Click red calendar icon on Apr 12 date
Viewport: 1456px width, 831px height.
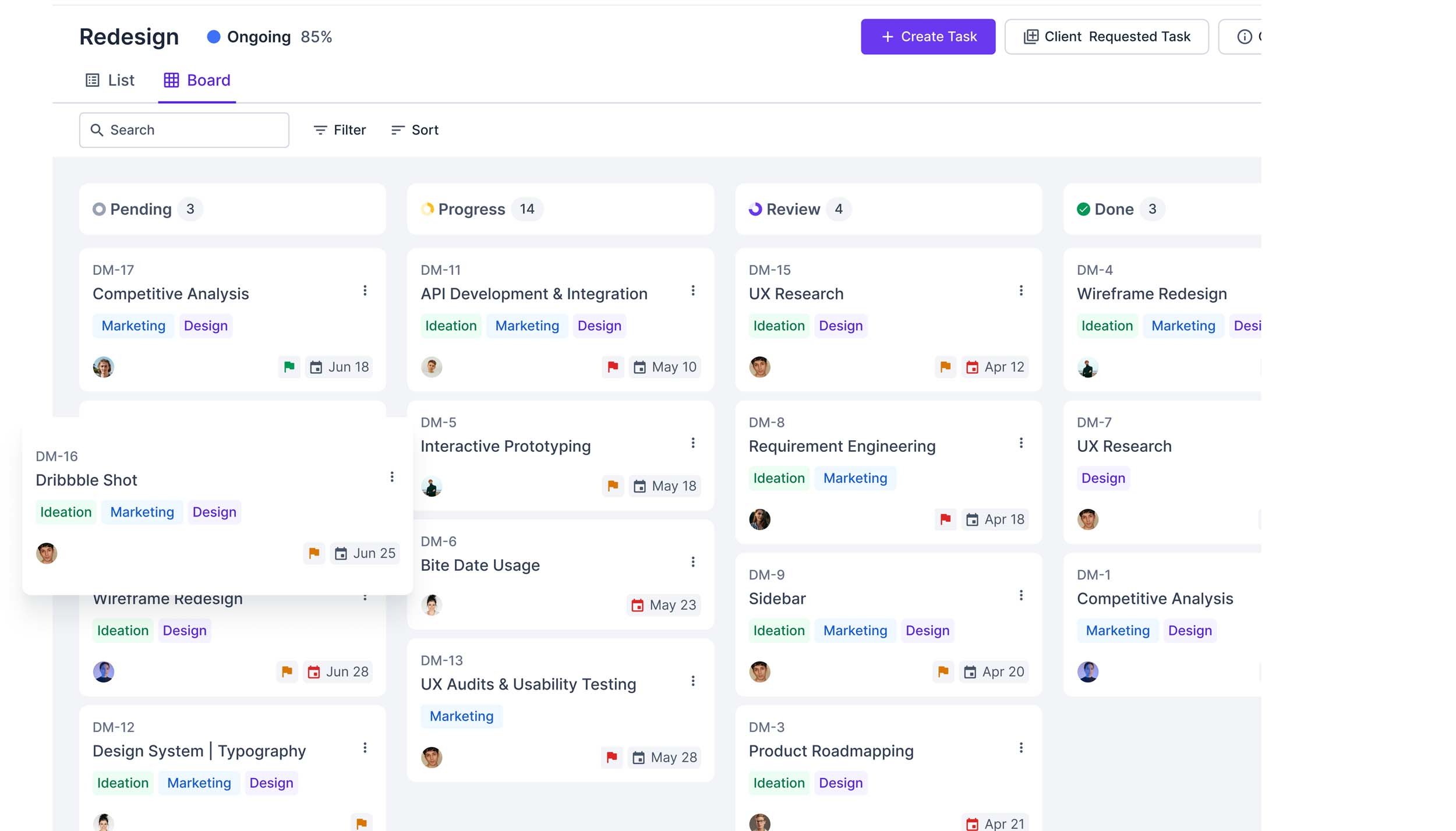pyautogui.click(x=972, y=367)
